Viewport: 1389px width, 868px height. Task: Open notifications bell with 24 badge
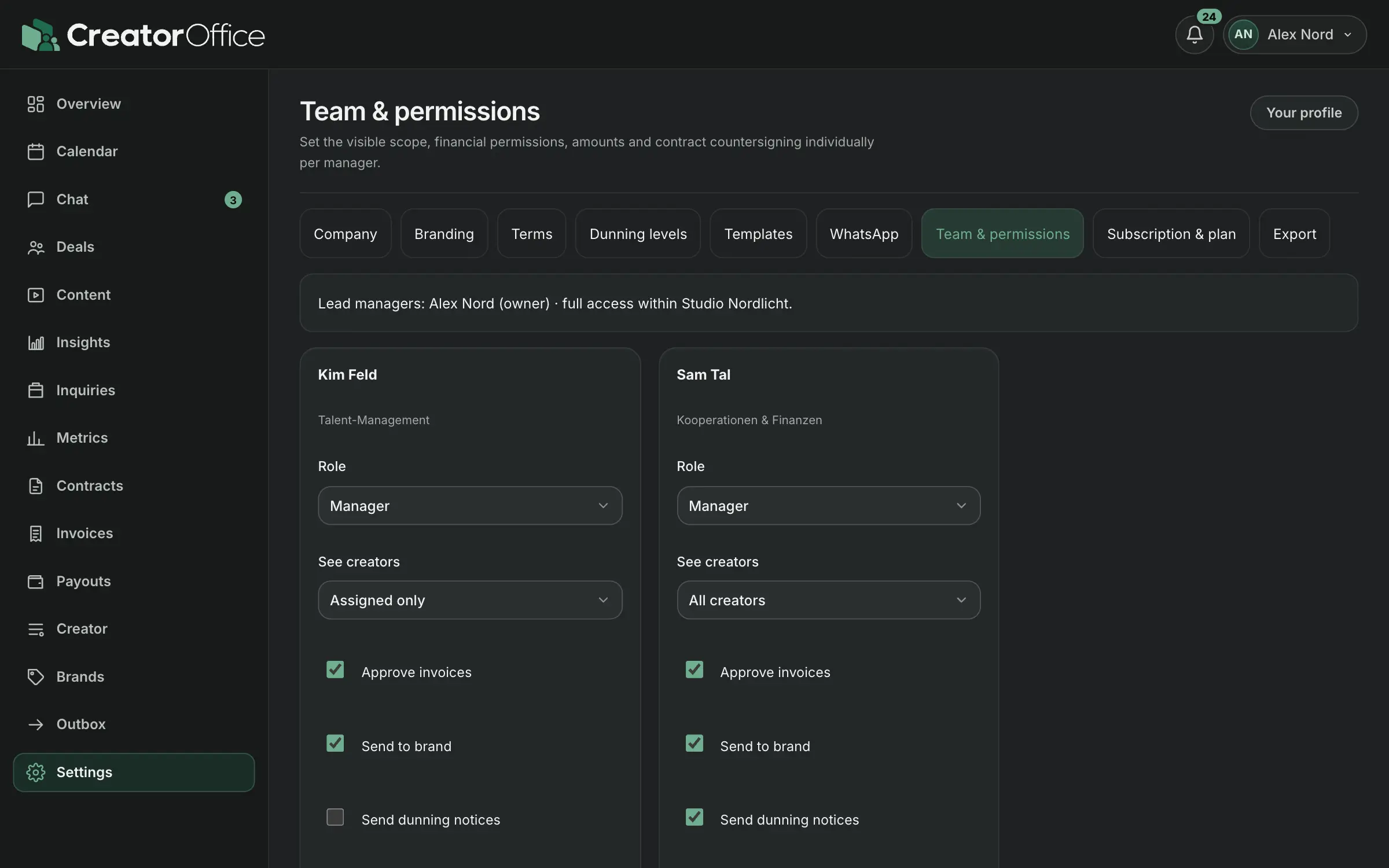coord(1195,35)
